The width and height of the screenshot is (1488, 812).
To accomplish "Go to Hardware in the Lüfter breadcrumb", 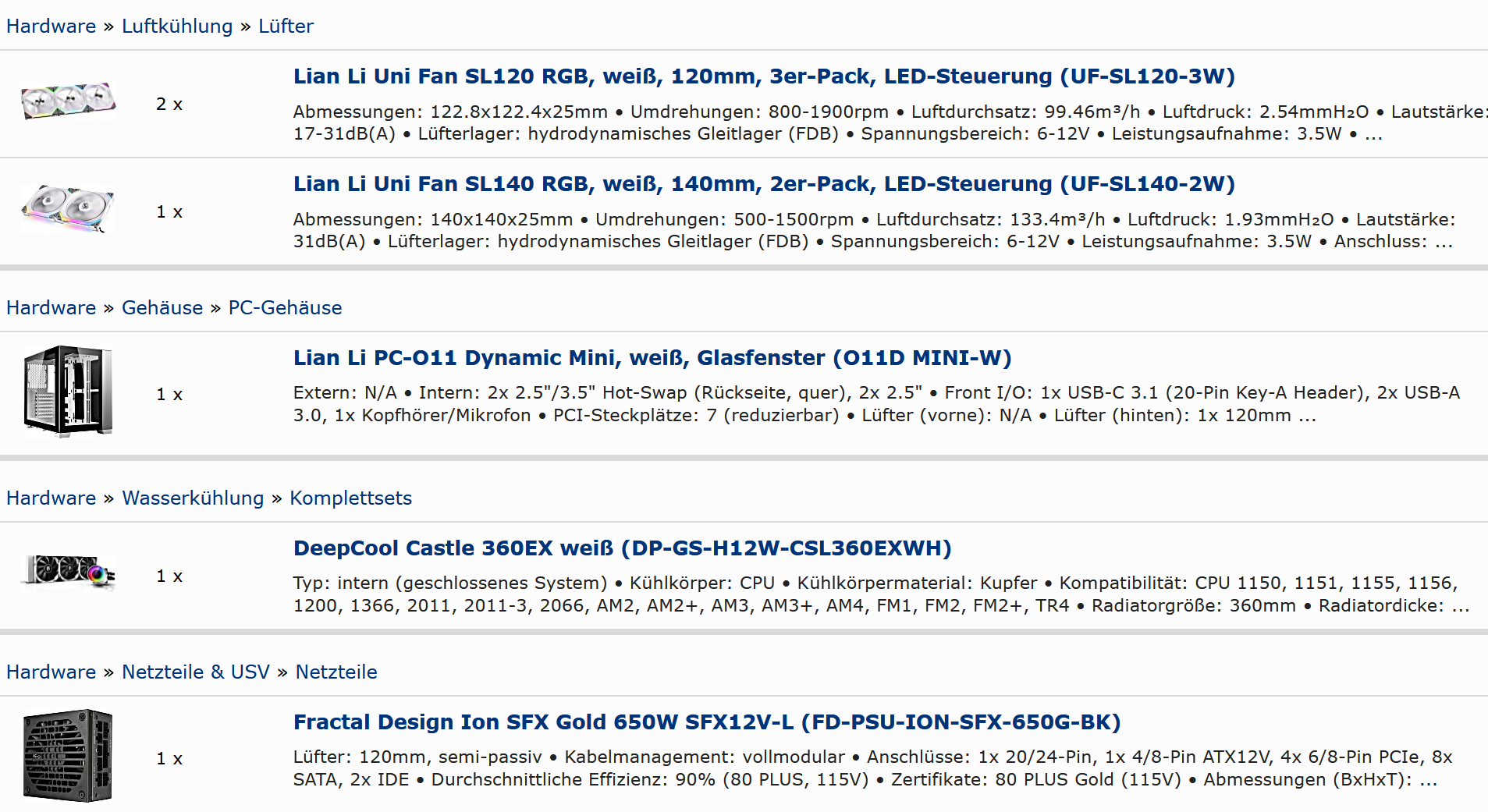I will pos(51,27).
